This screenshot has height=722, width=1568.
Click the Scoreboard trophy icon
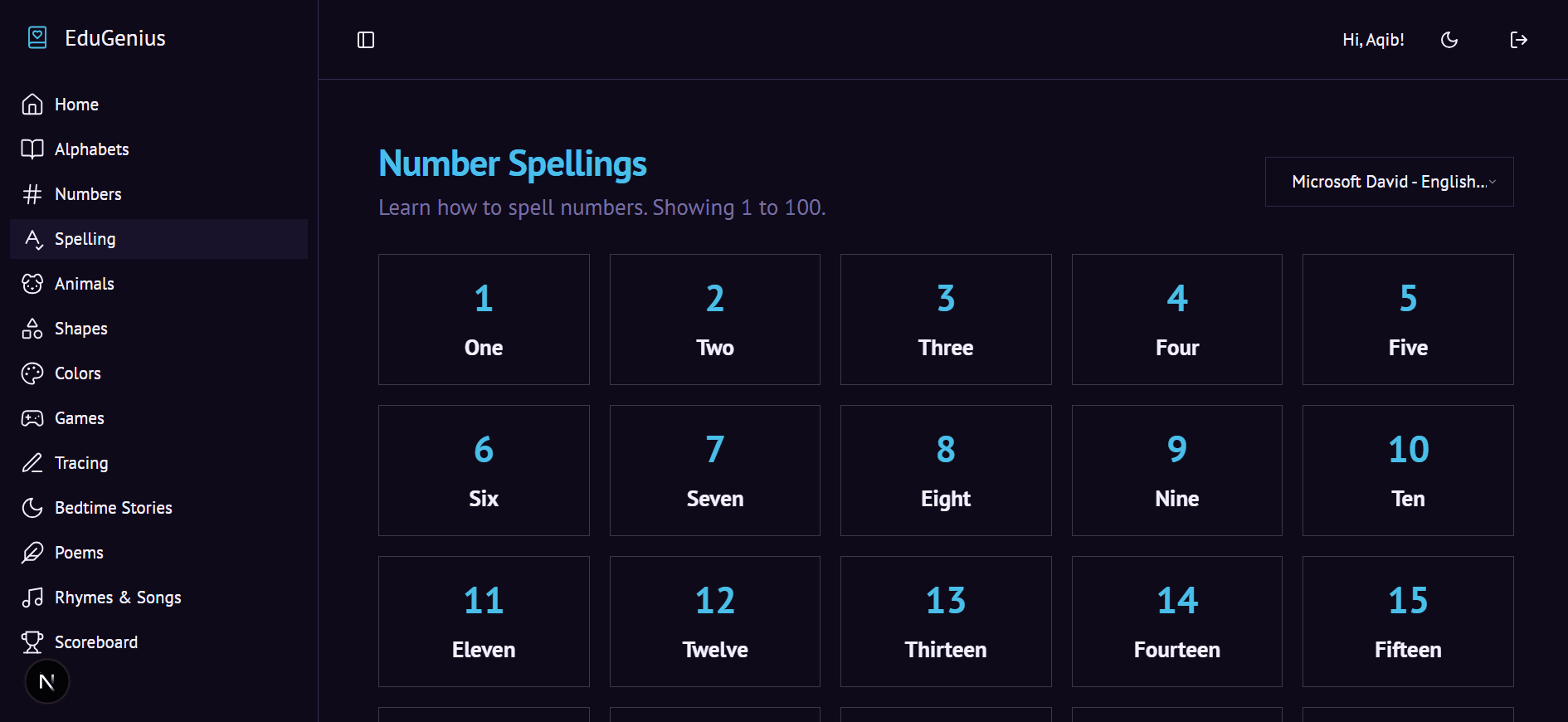tap(32, 642)
